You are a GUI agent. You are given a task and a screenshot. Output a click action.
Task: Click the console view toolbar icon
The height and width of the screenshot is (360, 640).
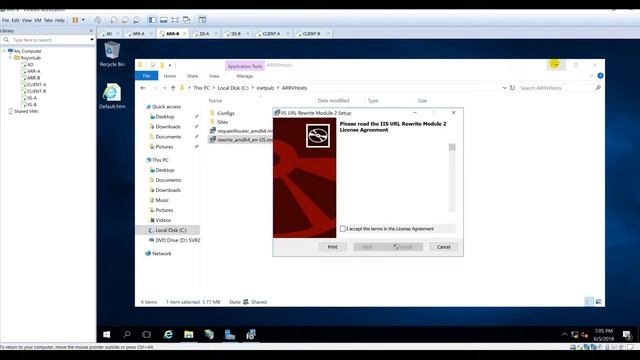tap(202, 20)
